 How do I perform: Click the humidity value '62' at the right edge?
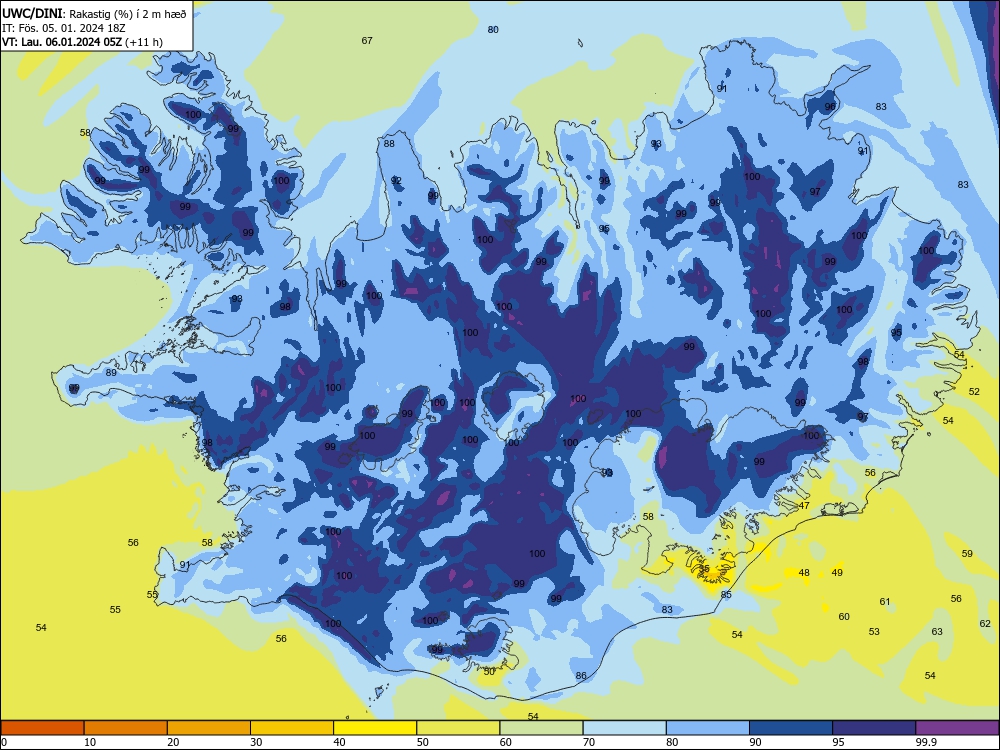pos(985,623)
